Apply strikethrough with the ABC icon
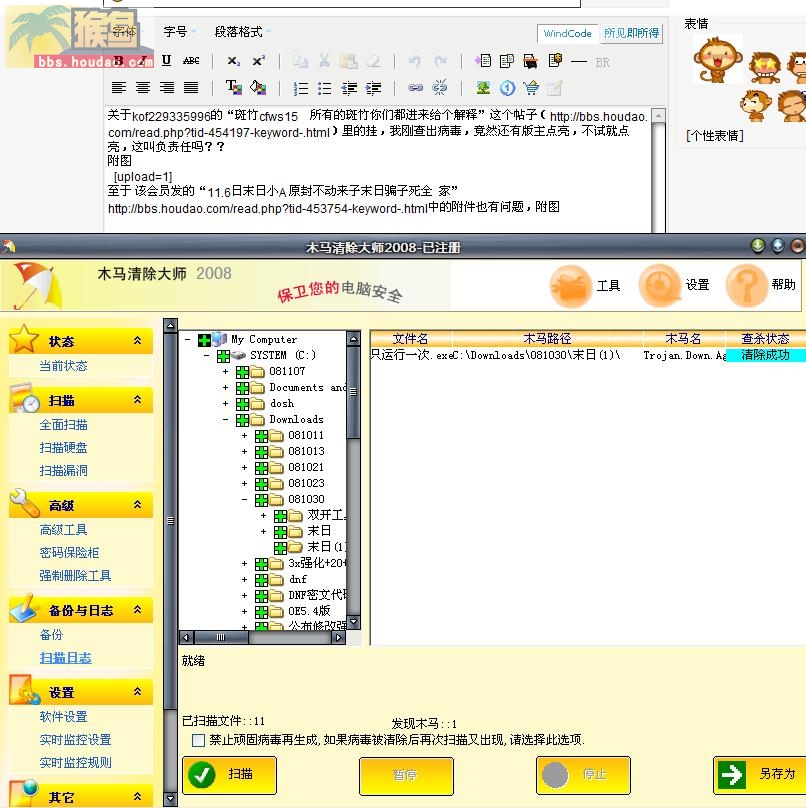Image resolution: width=806 pixels, height=808 pixels. click(191, 61)
